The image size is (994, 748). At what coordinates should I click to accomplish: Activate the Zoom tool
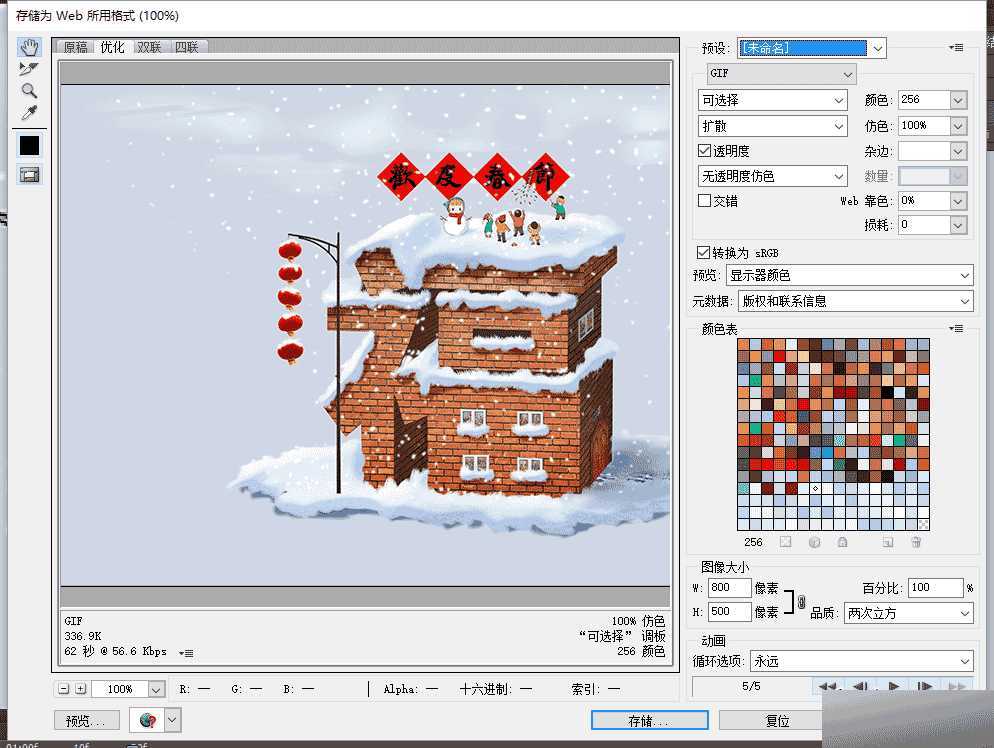click(x=29, y=90)
